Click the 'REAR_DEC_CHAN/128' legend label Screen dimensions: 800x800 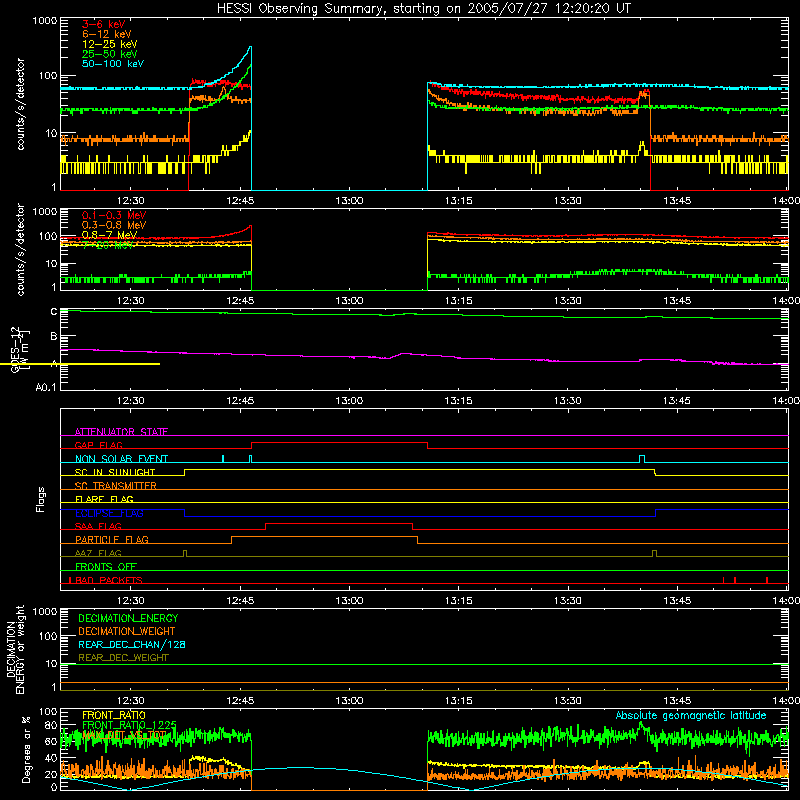click(x=132, y=644)
